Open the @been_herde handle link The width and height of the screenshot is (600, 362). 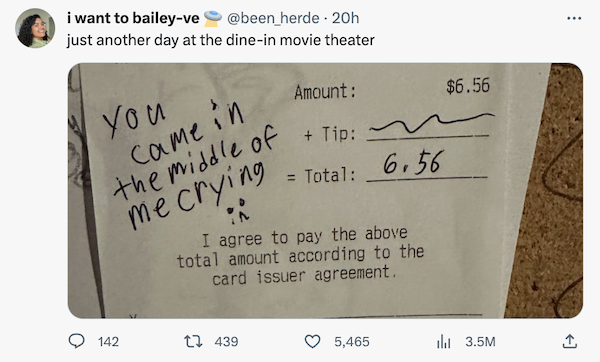click(273, 18)
